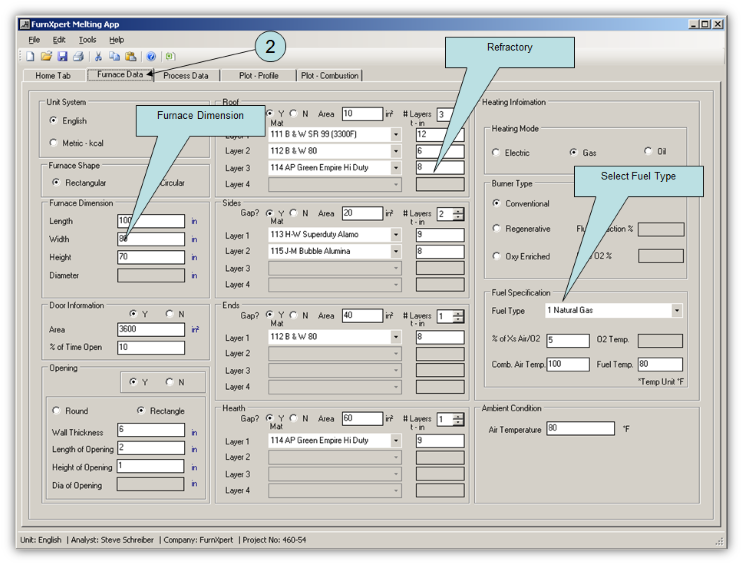Expand Roof Layer 2 112 B & W 80 dropdown

point(396,151)
